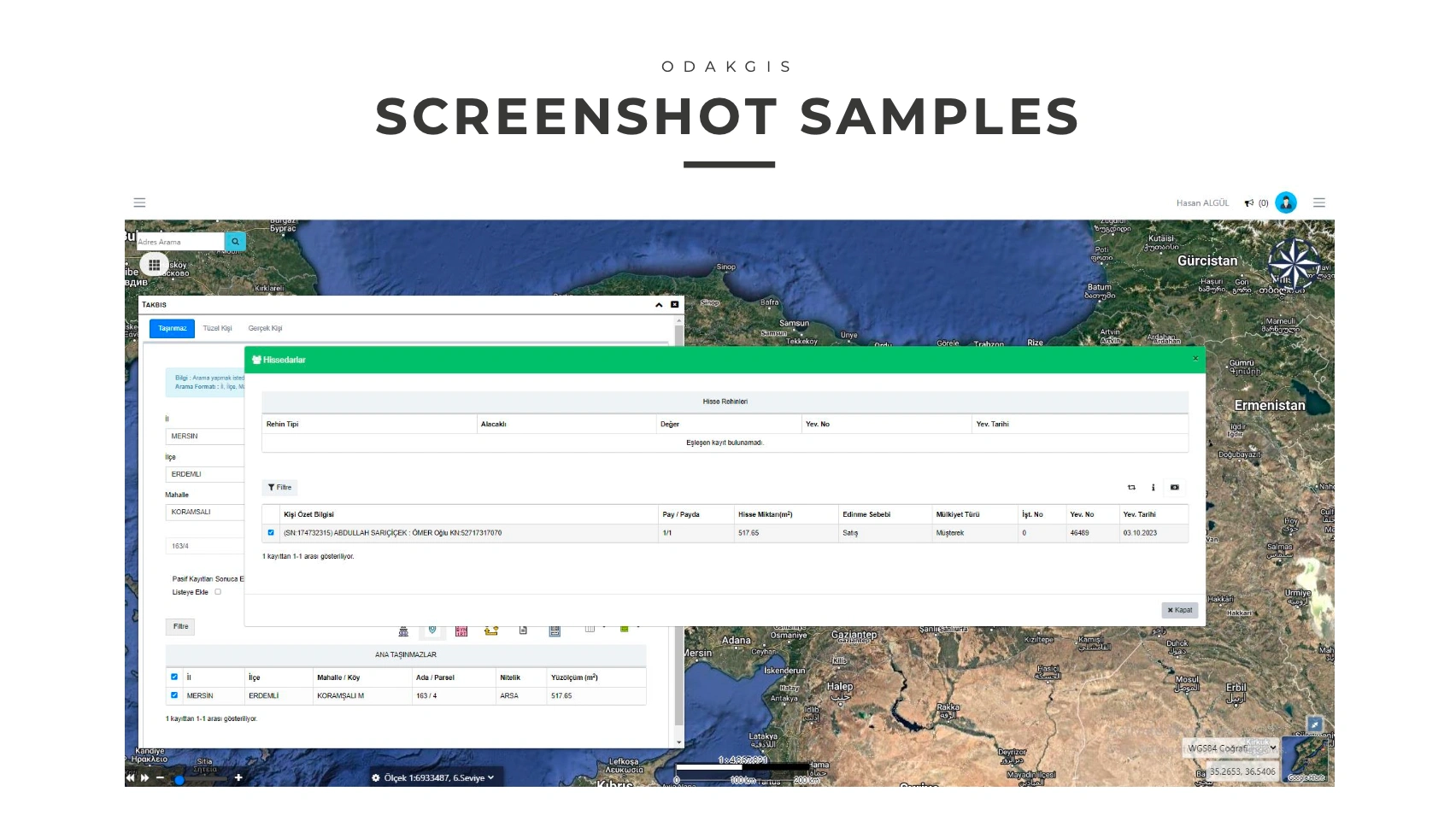Open the grid apps menu on the map
Viewport: 1456px width, 815px height.
(155, 265)
